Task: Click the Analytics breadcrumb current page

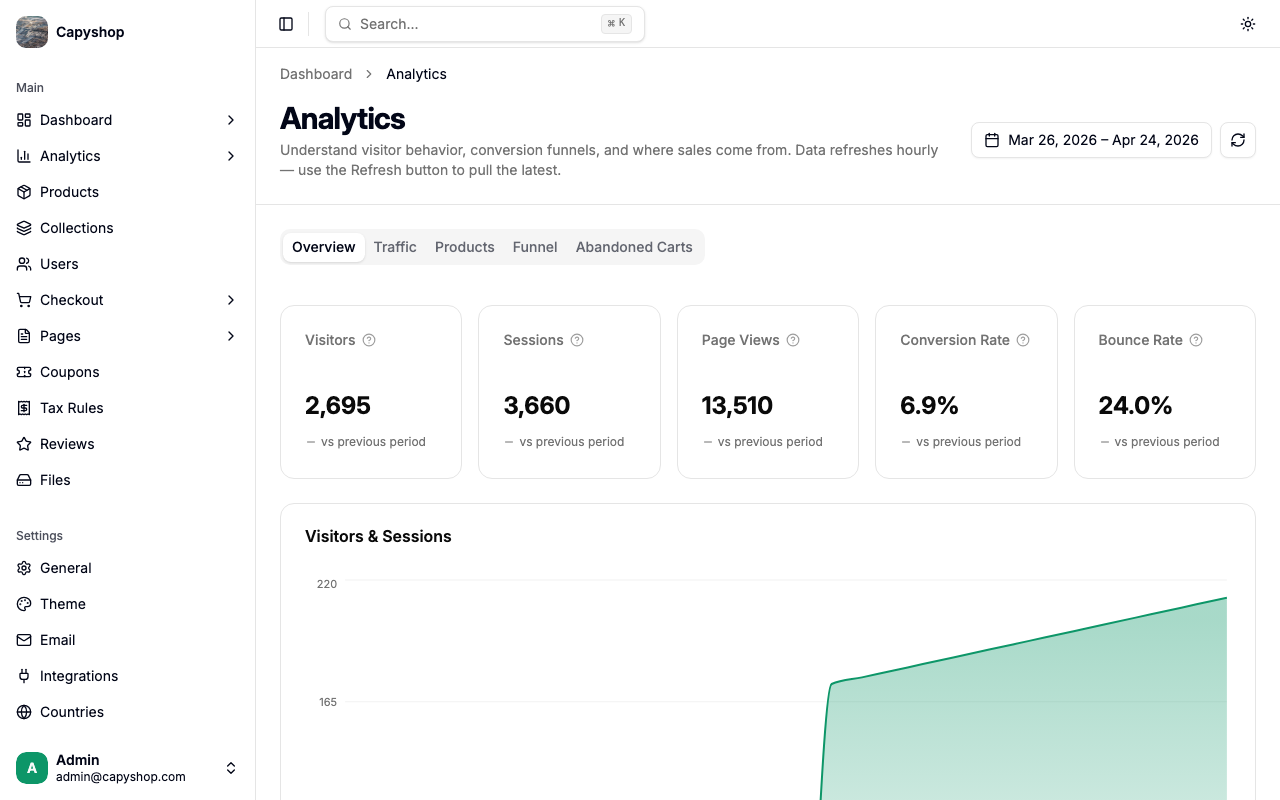Action: [x=416, y=74]
